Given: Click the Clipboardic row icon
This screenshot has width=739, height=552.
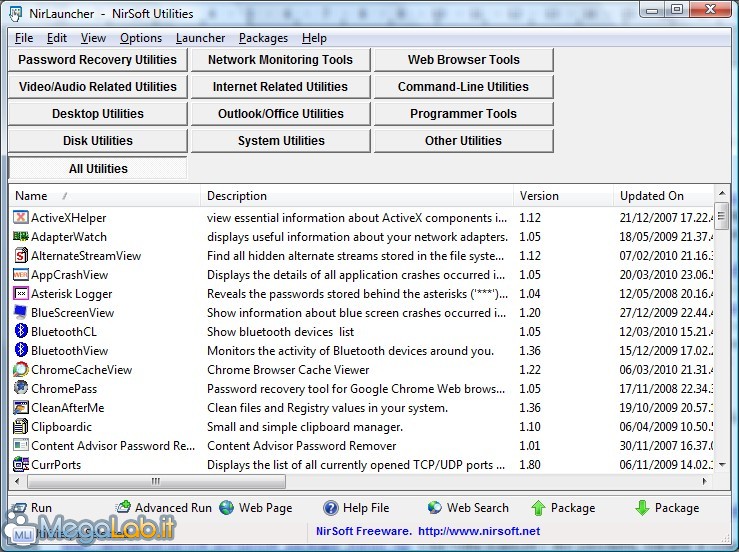Looking at the screenshot, I should tap(20, 426).
